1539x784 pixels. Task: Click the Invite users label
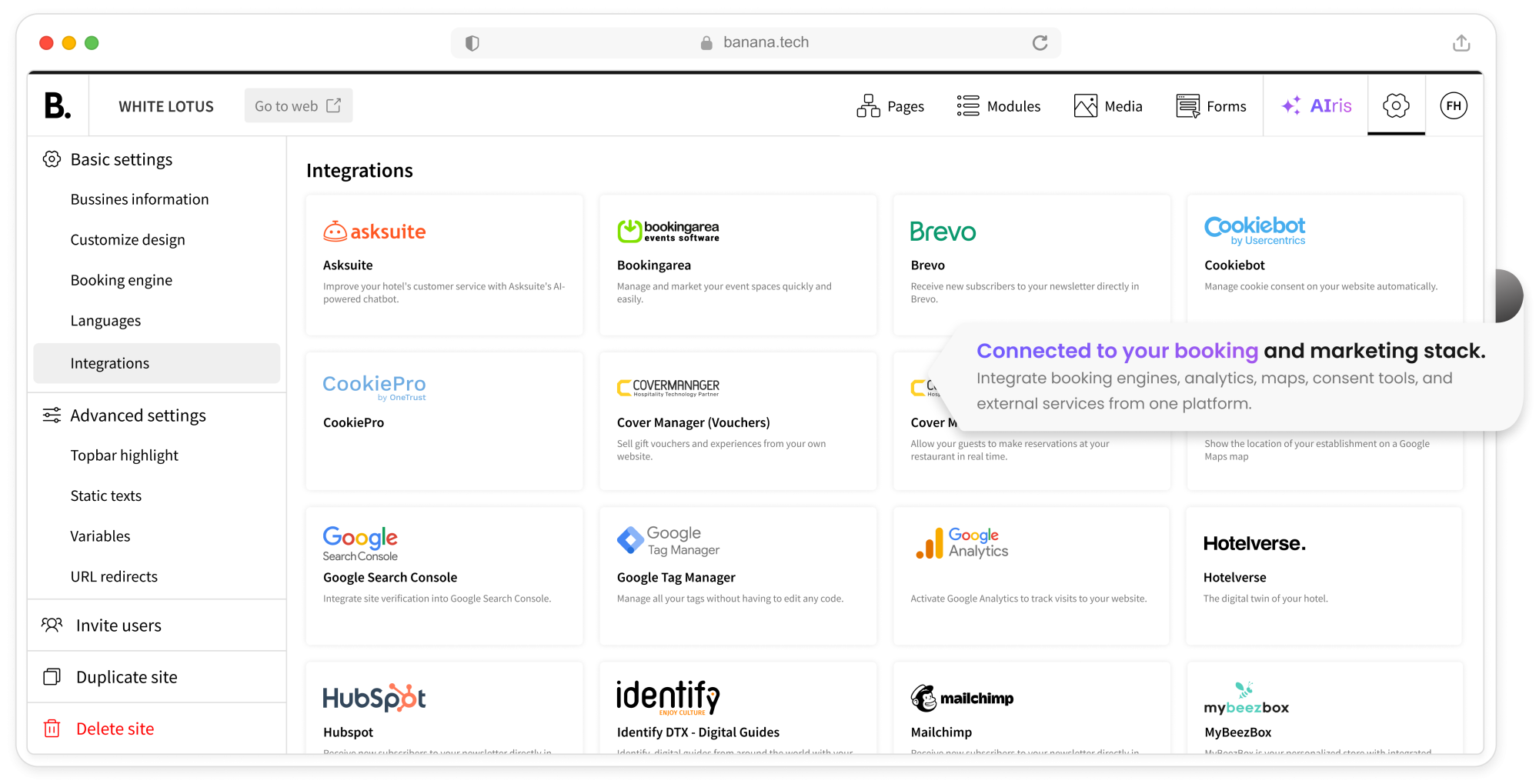click(x=119, y=626)
